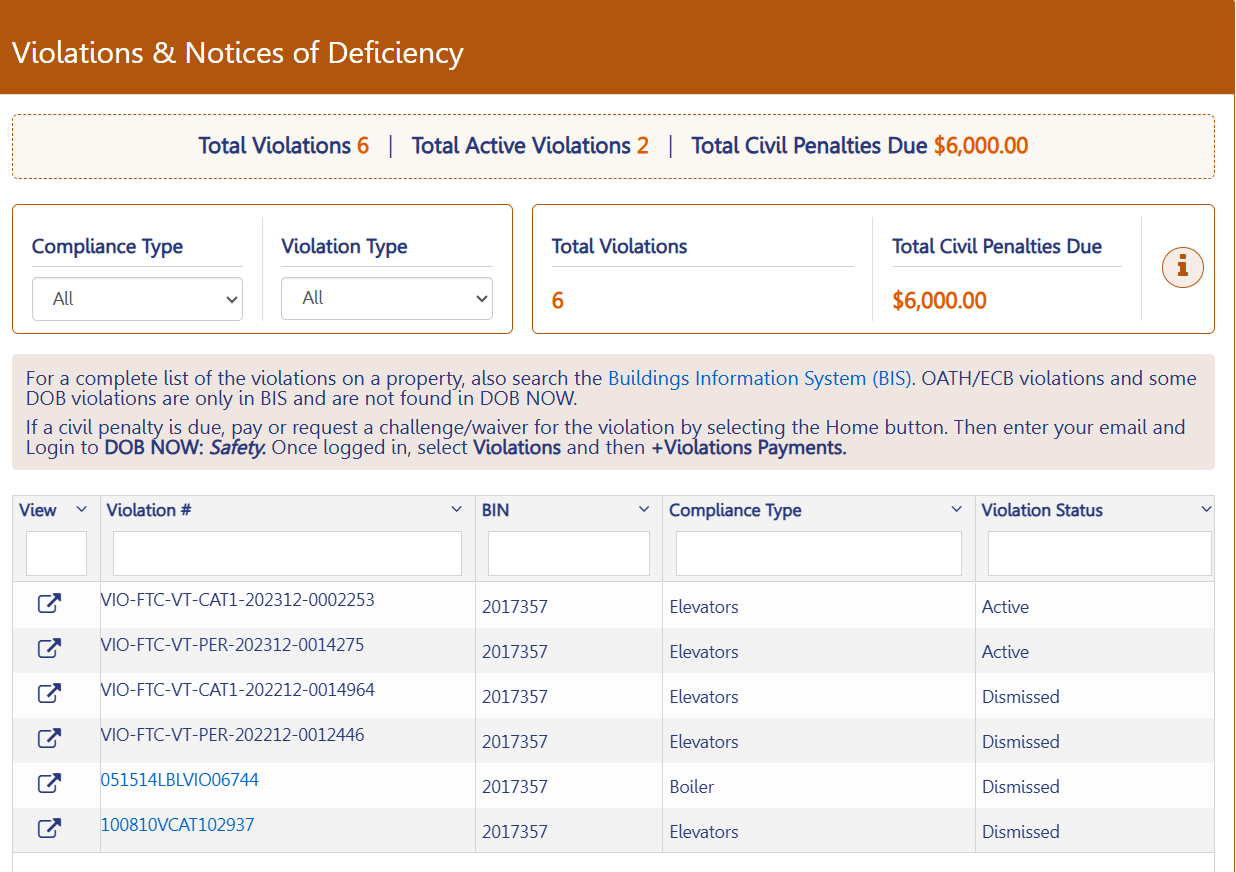Click the round information icon
Image resolution: width=1236 pixels, height=872 pixels.
(1182, 267)
